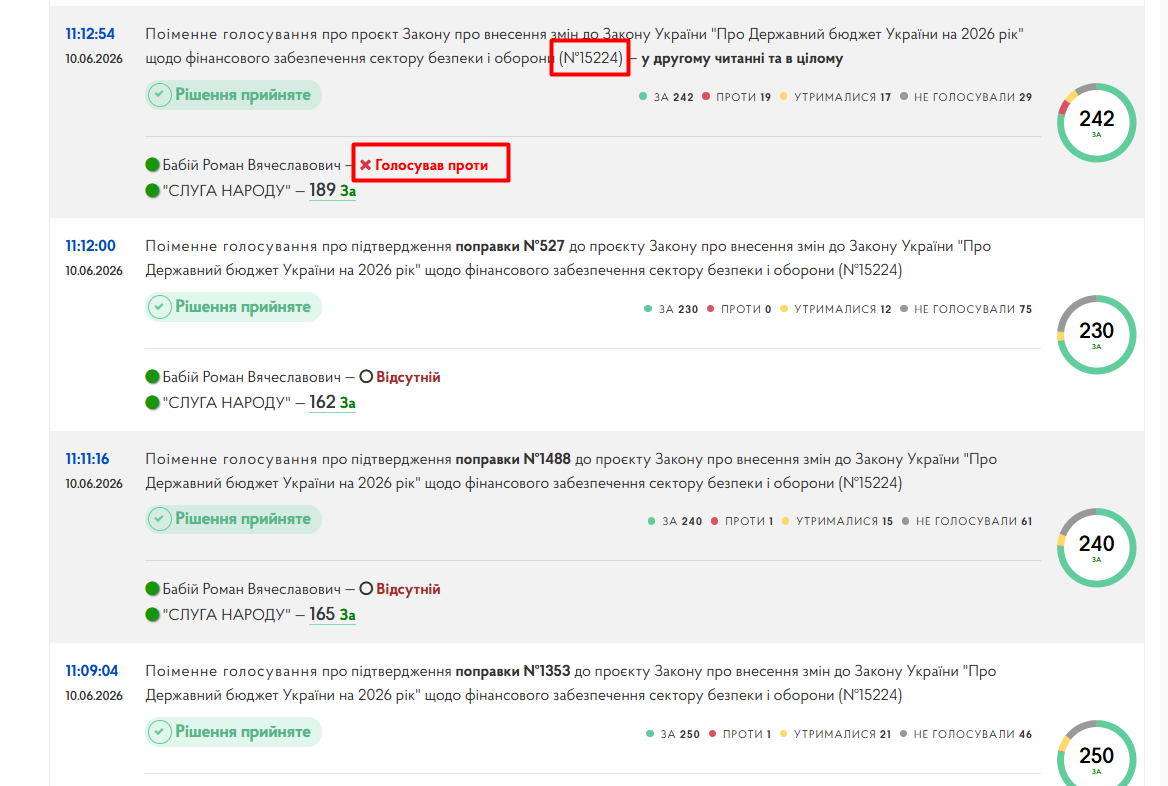Viewport: 1168px width, 786px height.
Task: Open the 11:12:54 vote timestamp link
Action: point(90,34)
